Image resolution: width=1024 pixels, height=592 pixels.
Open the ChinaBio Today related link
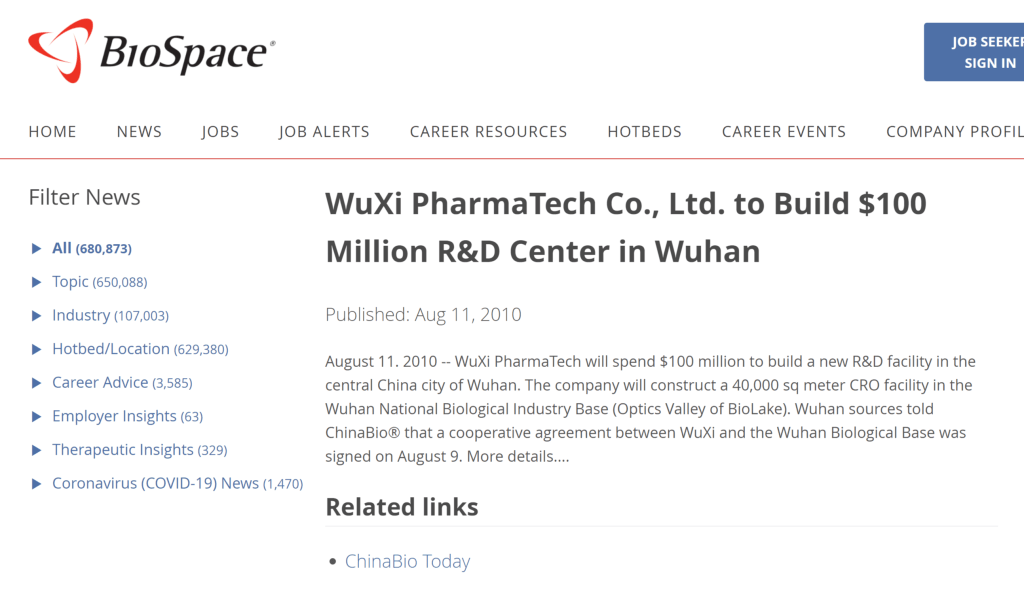407,562
